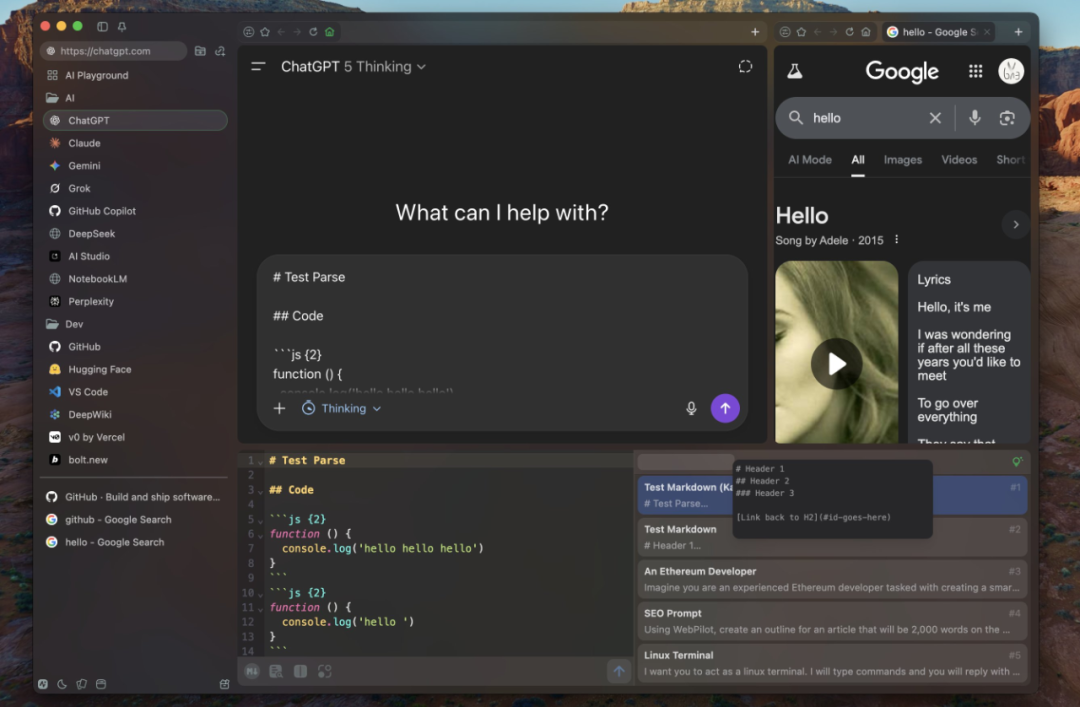Open 'GitHub - Build and ship software' tab entry
This screenshot has width=1080, height=707.
coord(135,497)
